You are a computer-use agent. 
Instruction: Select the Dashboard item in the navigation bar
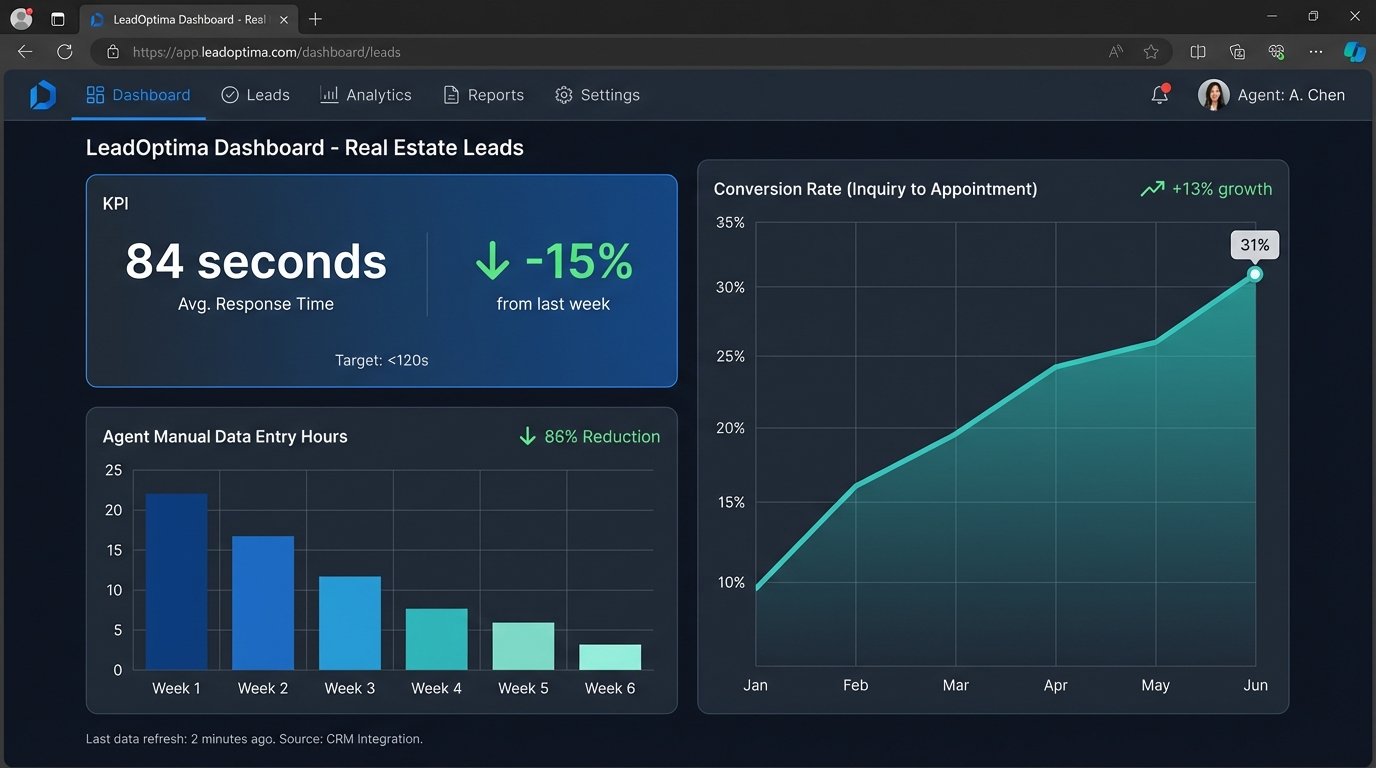(x=151, y=94)
